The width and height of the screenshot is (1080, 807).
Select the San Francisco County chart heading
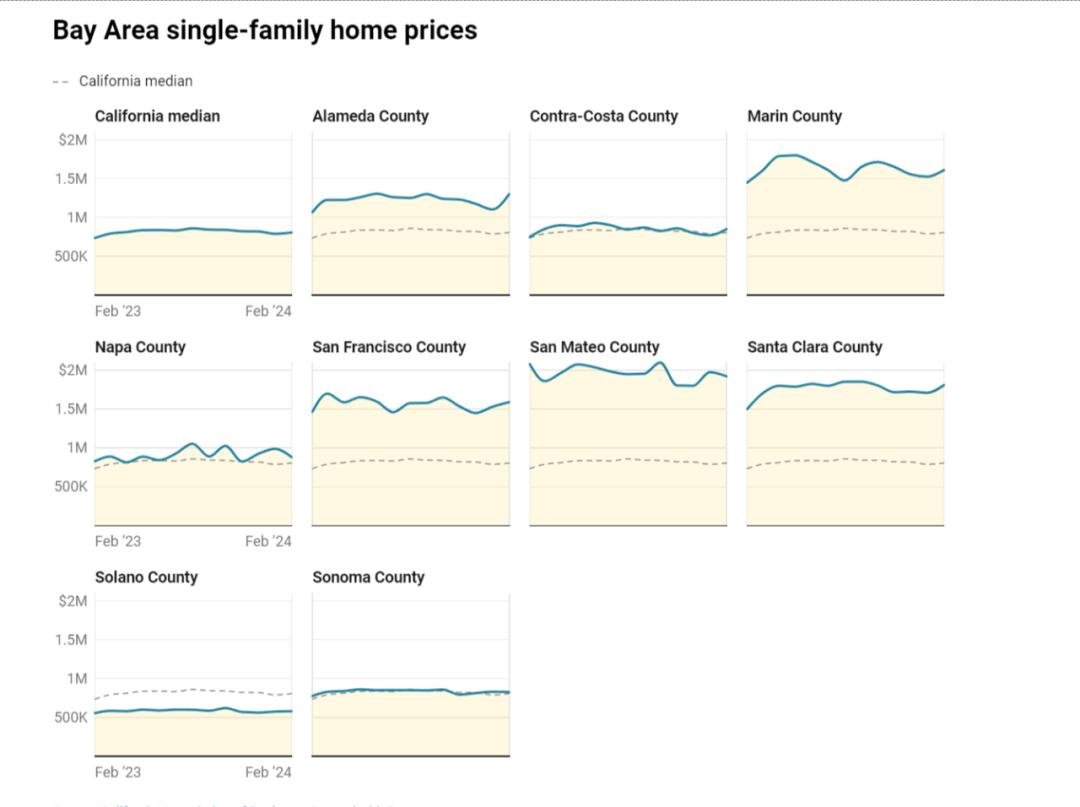click(x=389, y=347)
